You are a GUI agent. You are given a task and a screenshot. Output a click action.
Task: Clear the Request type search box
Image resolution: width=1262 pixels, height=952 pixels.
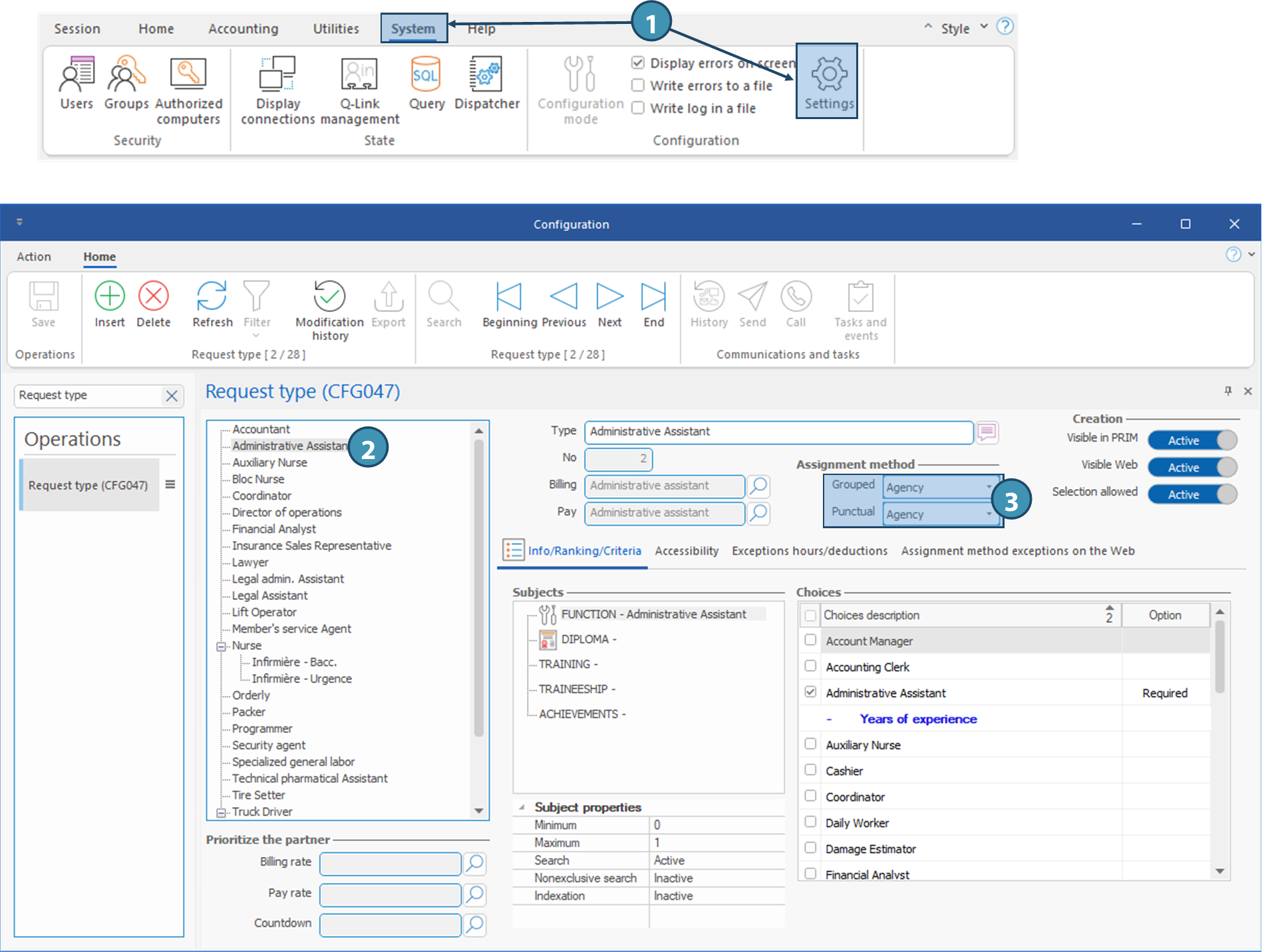[x=172, y=396]
